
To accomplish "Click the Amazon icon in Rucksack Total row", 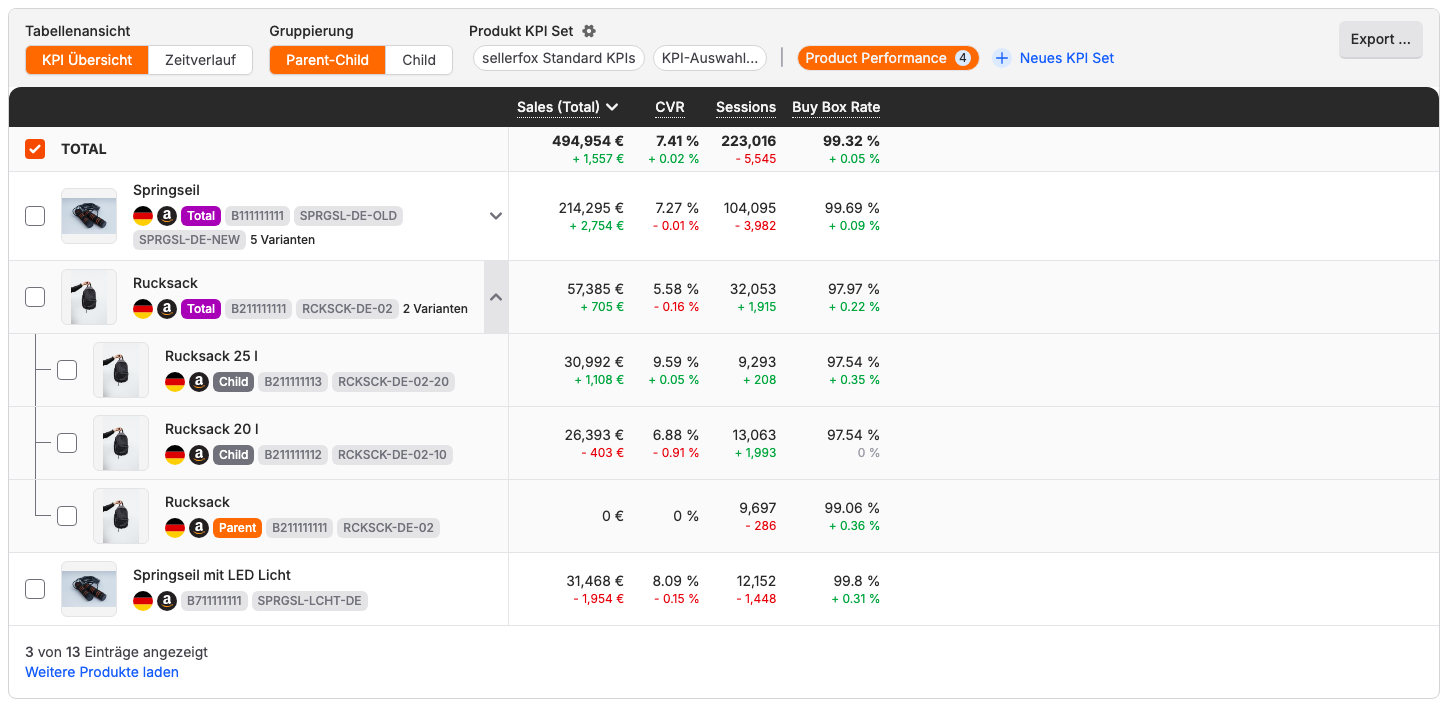I will [167, 309].
